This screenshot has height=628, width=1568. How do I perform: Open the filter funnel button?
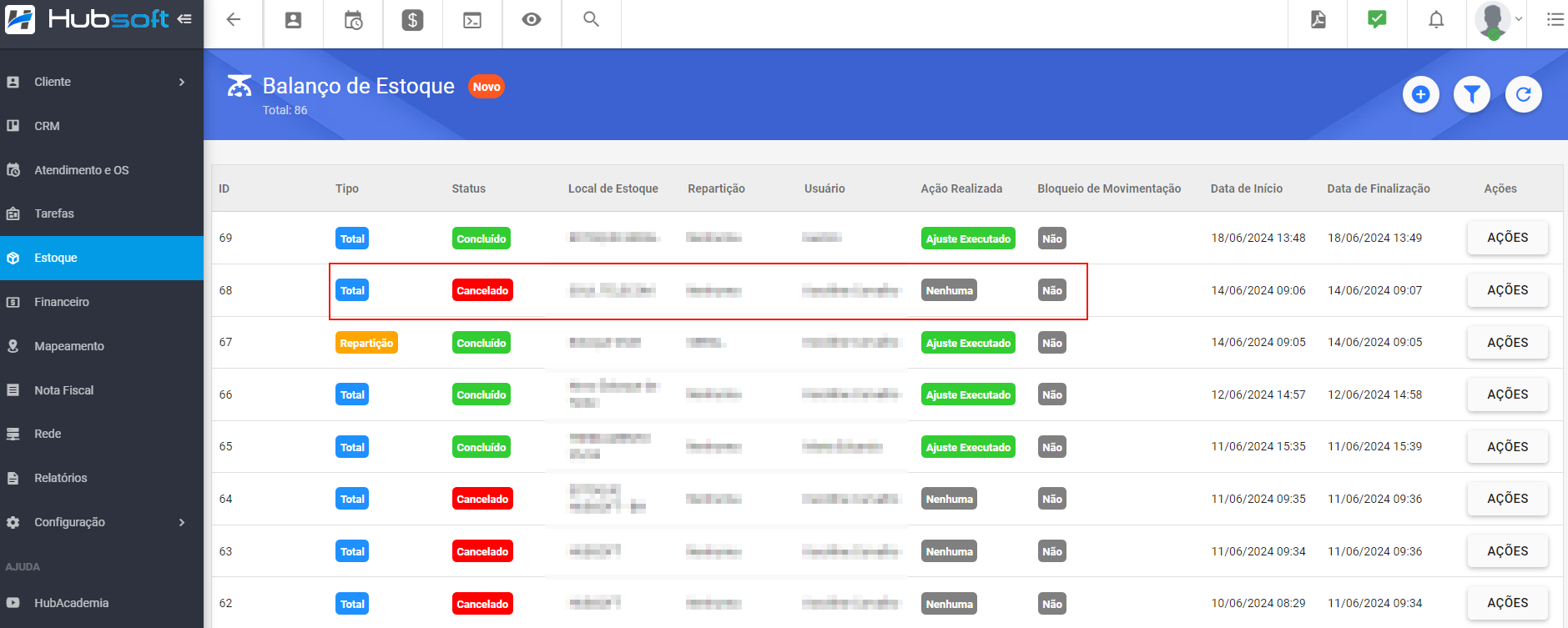click(1472, 94)
